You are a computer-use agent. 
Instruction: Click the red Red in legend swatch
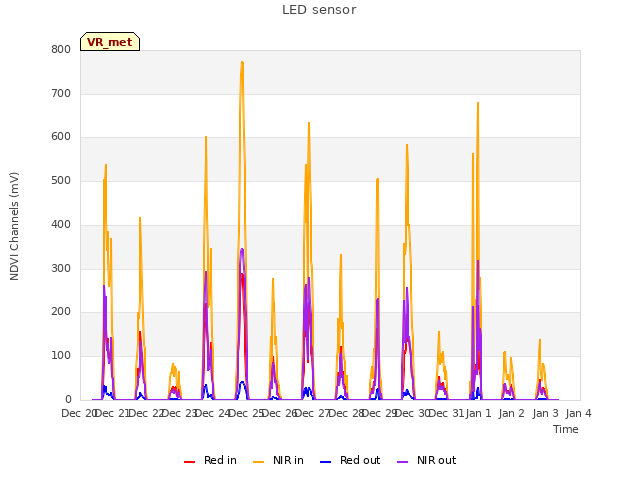tap(189, 462)
